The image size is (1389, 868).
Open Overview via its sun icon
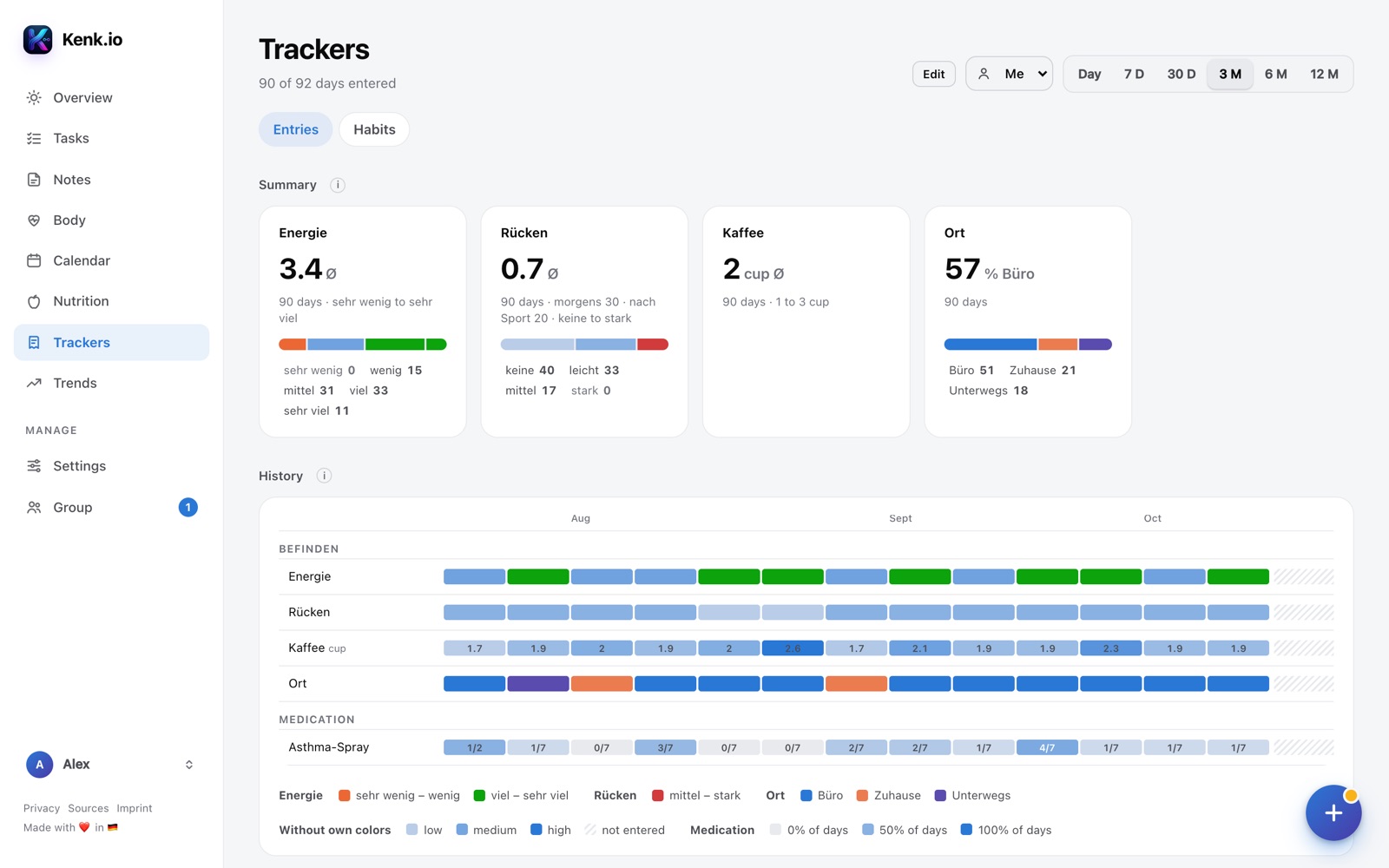point(34,98)
